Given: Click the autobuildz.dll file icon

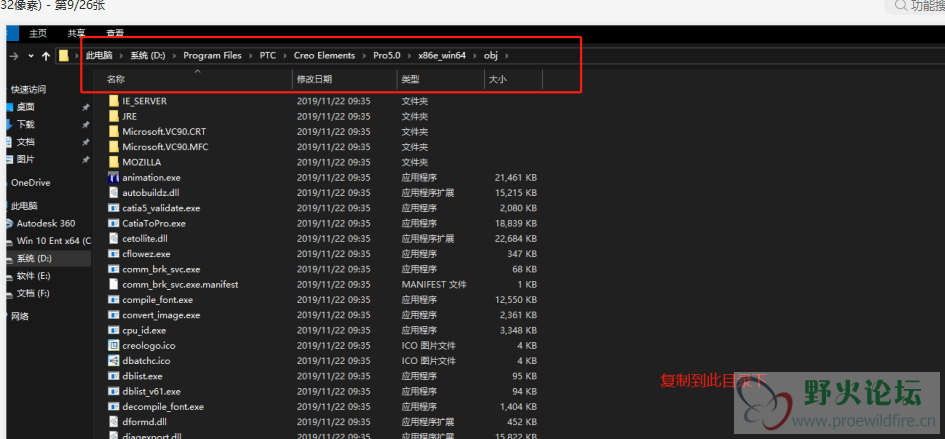Looking at the screenshot, I should (x=114, y=192).
